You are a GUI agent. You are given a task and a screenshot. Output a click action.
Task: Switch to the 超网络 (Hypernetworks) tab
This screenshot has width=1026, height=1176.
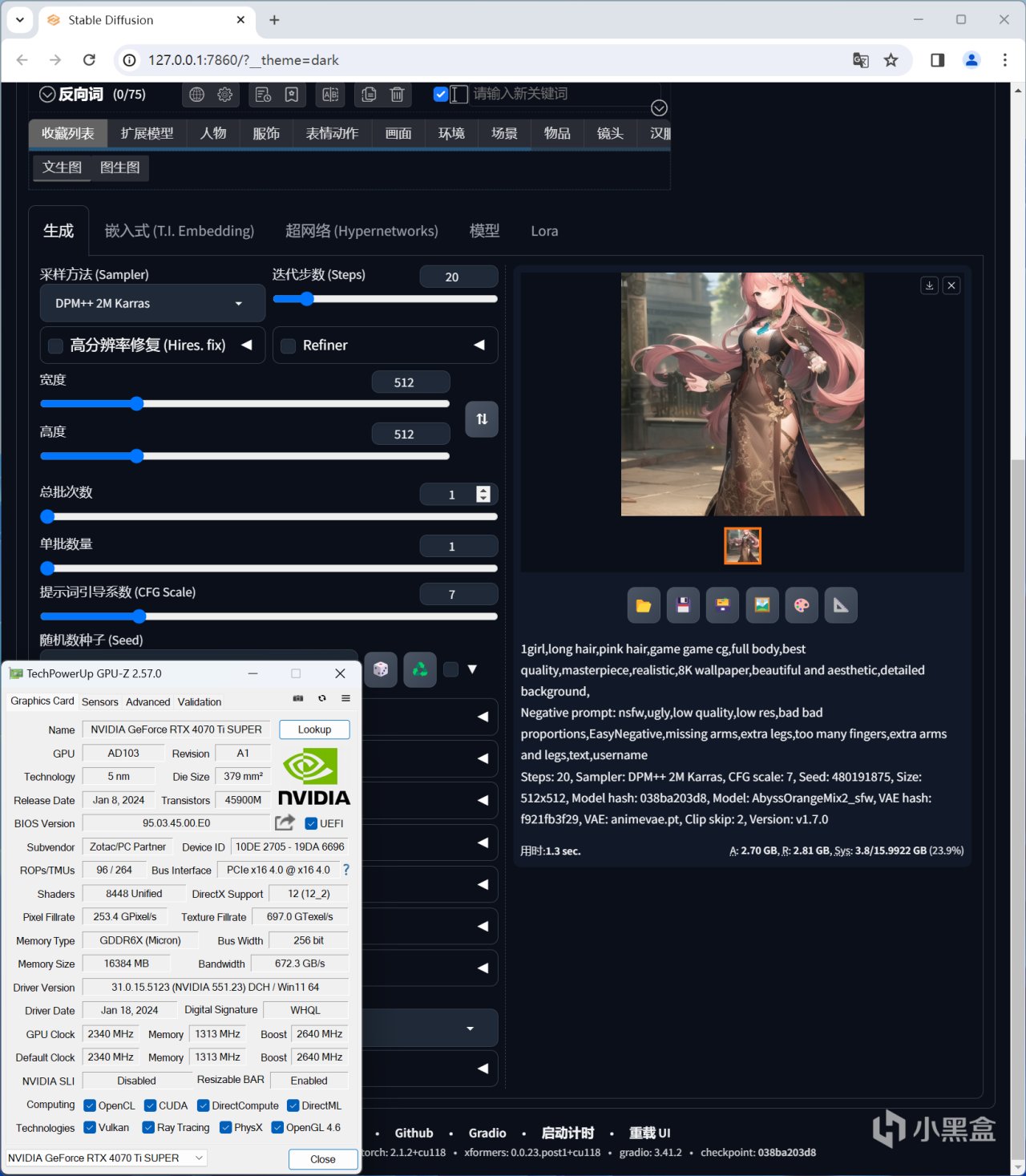pos(362,231)
